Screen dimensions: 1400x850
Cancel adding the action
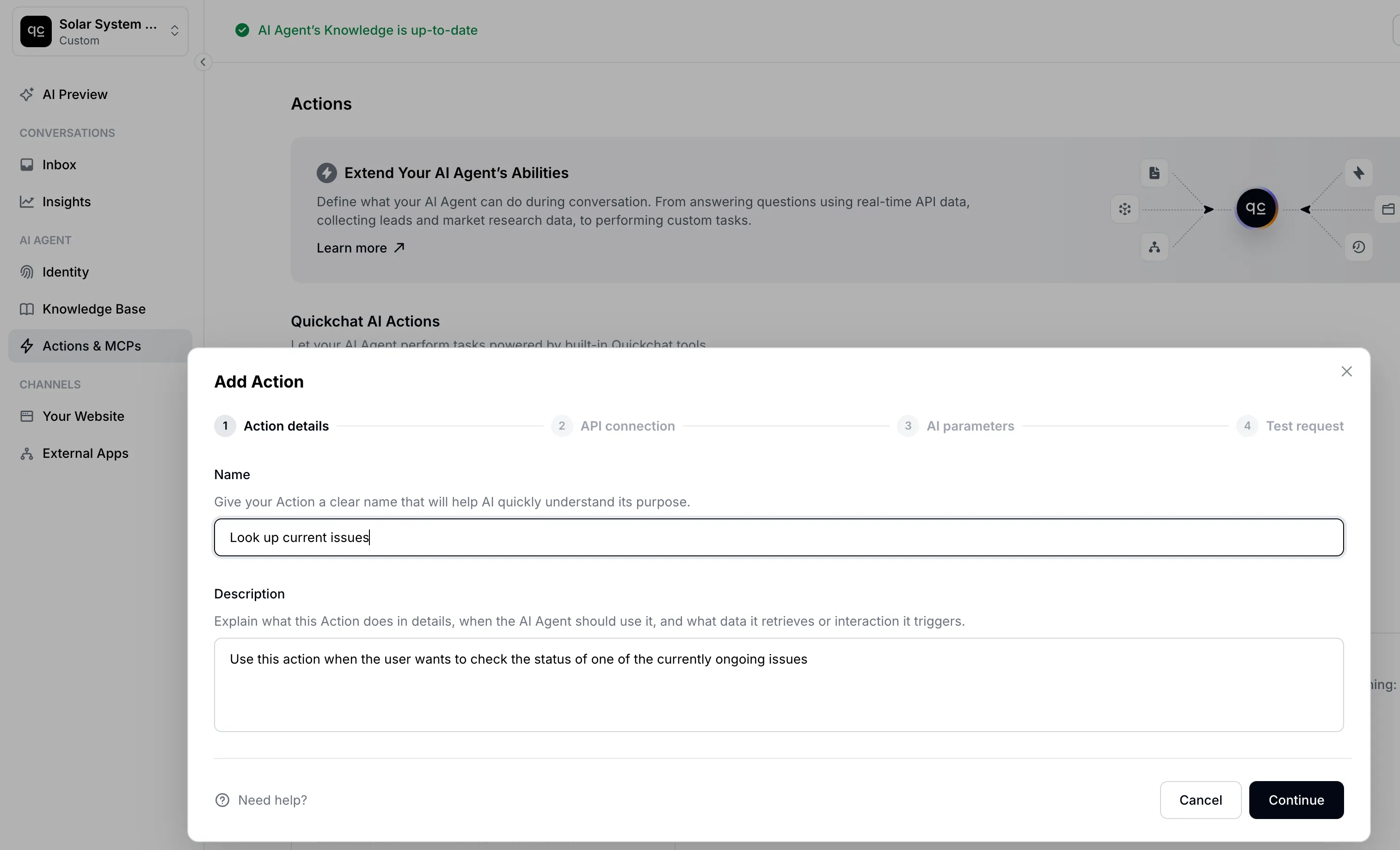pyautogui.click(x=1200, y=800)
